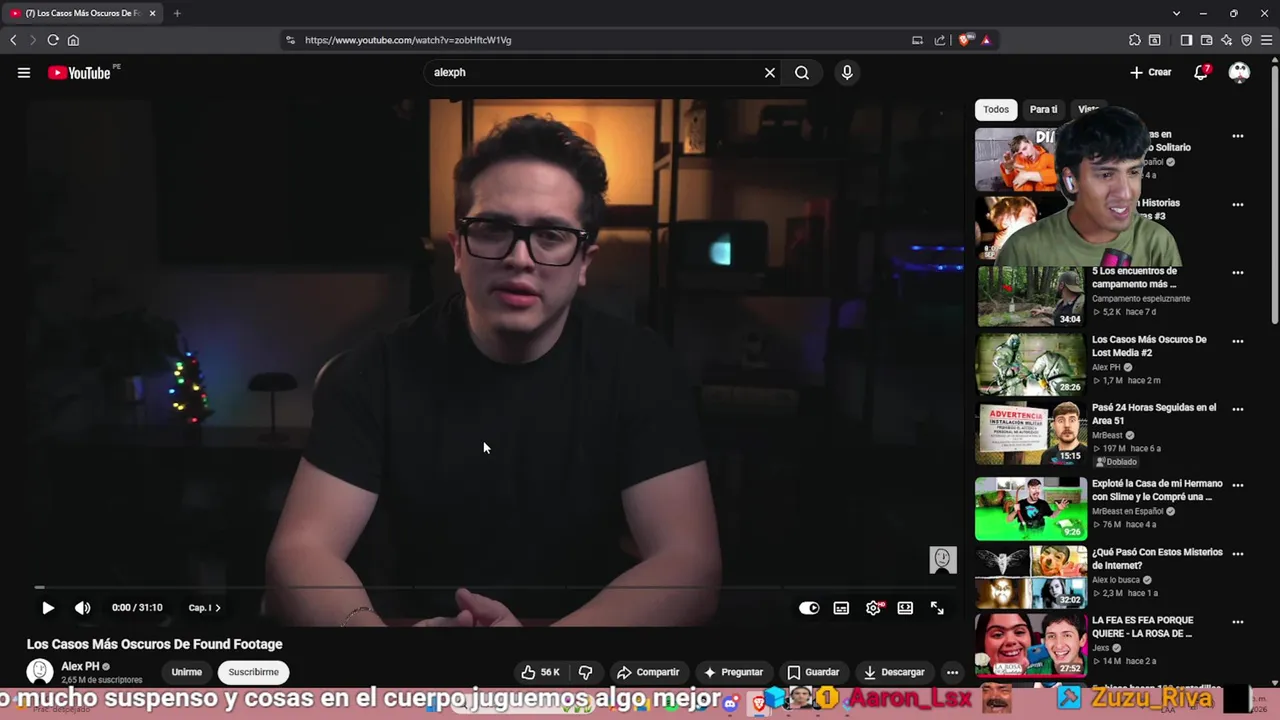Screen dimensions: 1280x720
Task: Close the YouTube browser tab
Action: click(152, 13)
